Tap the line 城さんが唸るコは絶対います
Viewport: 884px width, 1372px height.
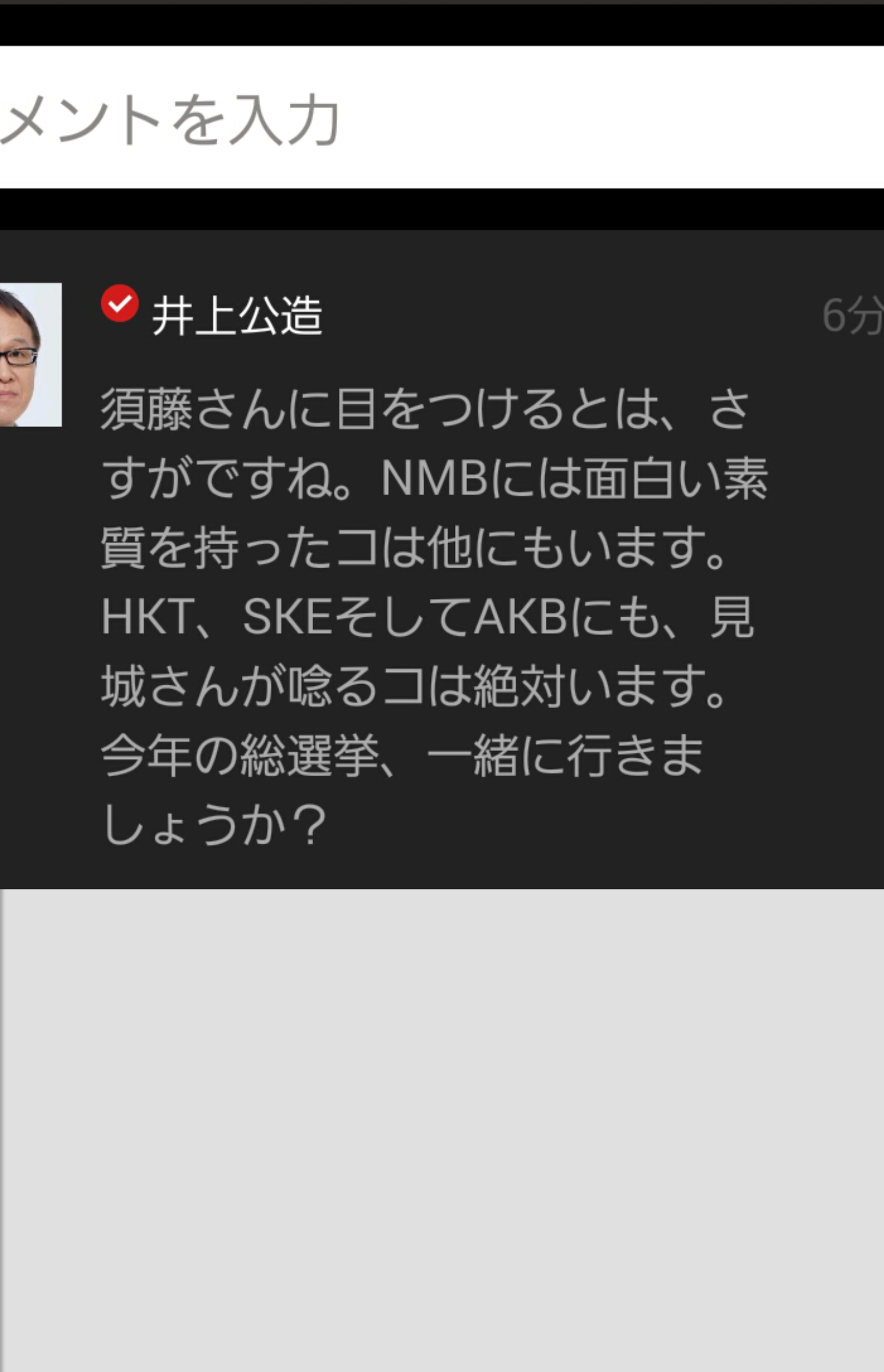tap(414, 686)
